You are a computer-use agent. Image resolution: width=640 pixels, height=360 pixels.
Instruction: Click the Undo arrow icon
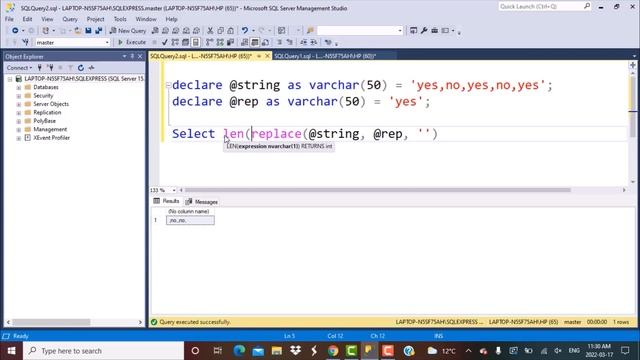[x=244, y=31]
